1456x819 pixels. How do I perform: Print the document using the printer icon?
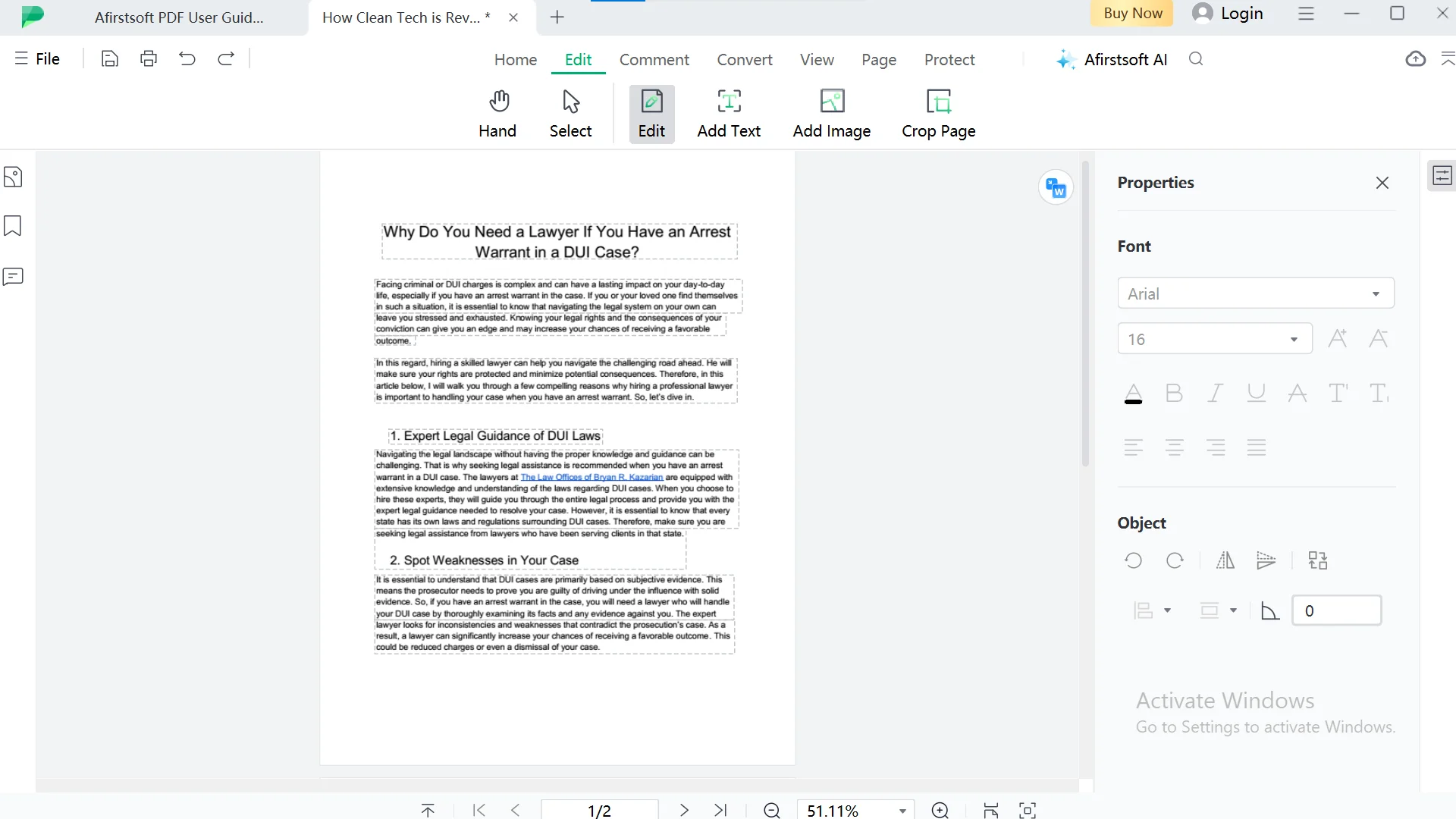(x=149, y=58)
